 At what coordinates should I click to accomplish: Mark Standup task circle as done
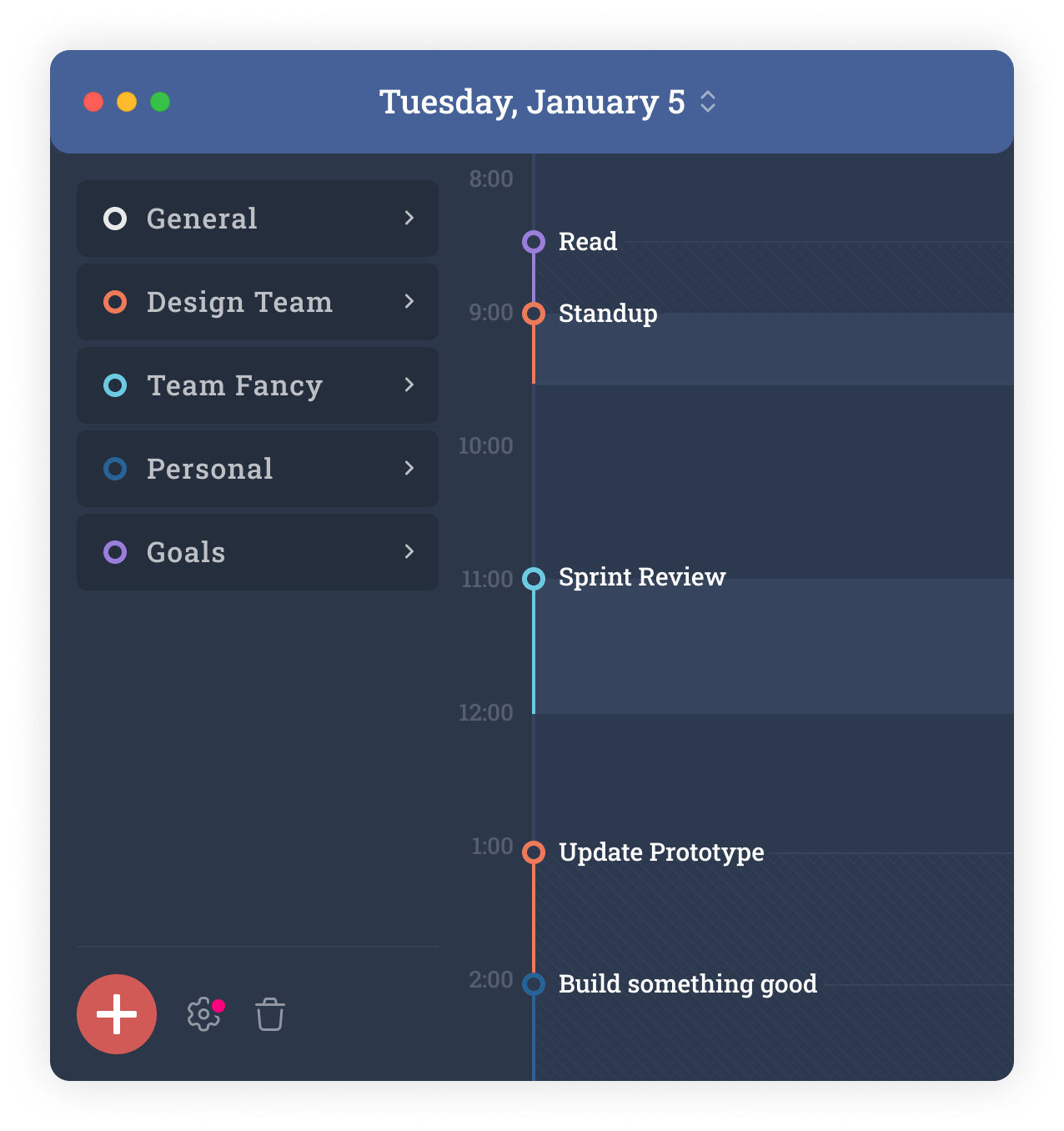534,314
